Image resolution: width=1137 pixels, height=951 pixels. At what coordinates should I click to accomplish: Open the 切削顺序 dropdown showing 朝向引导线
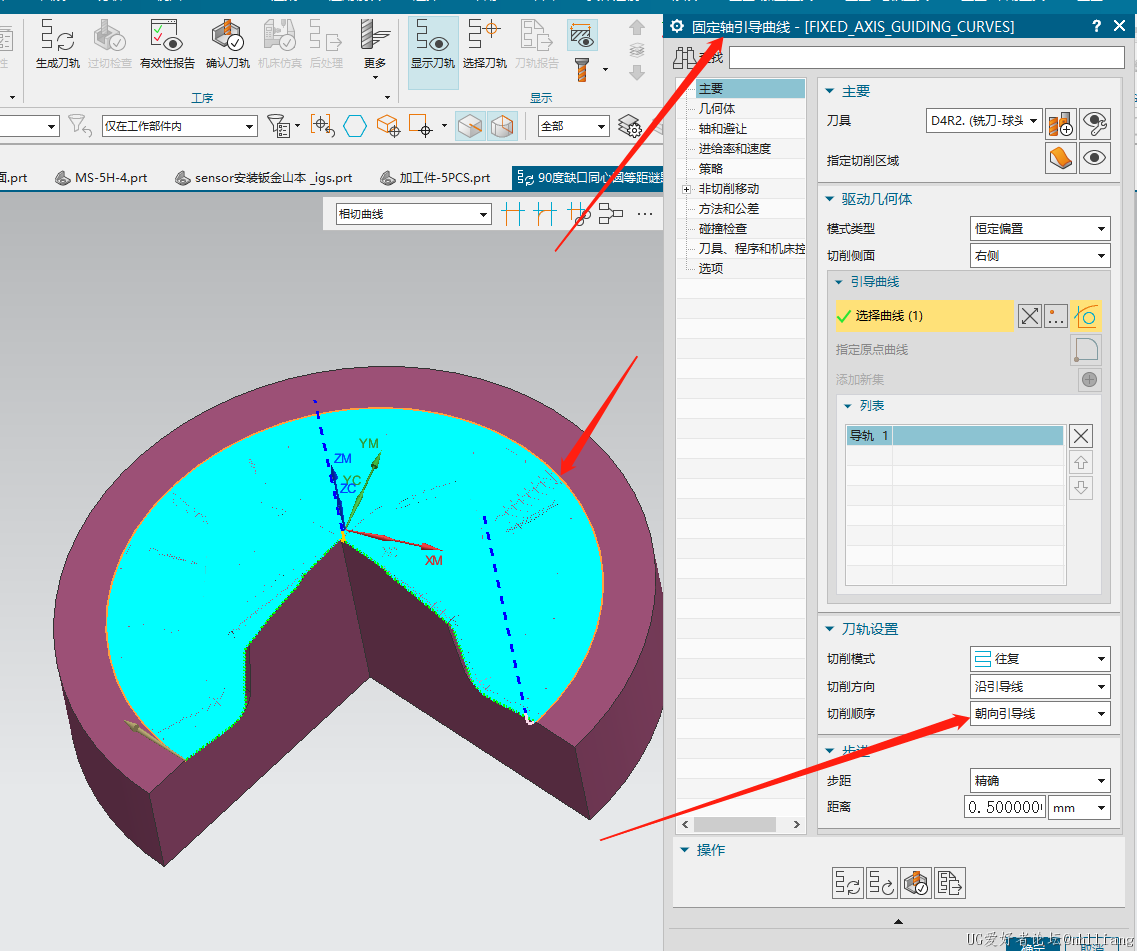tap(1040, 714)
